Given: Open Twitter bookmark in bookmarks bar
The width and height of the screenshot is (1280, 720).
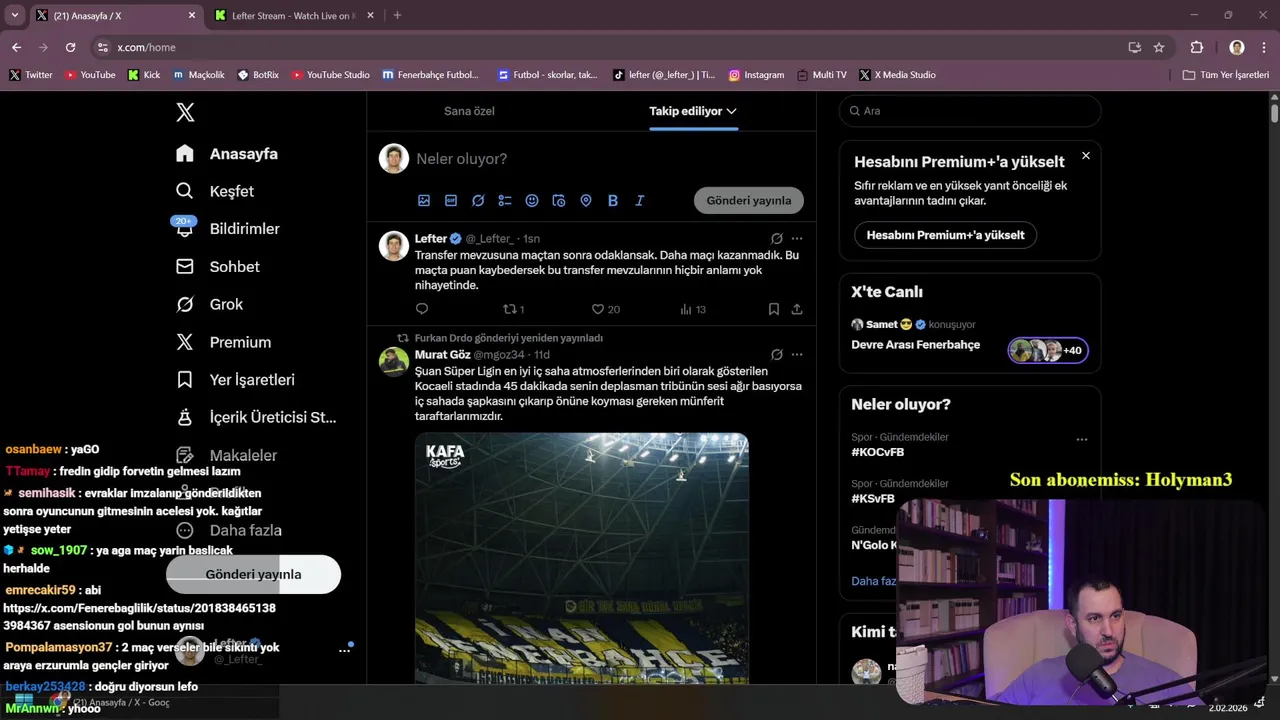Looking at the screenshot, I should [x=30, y=75].
